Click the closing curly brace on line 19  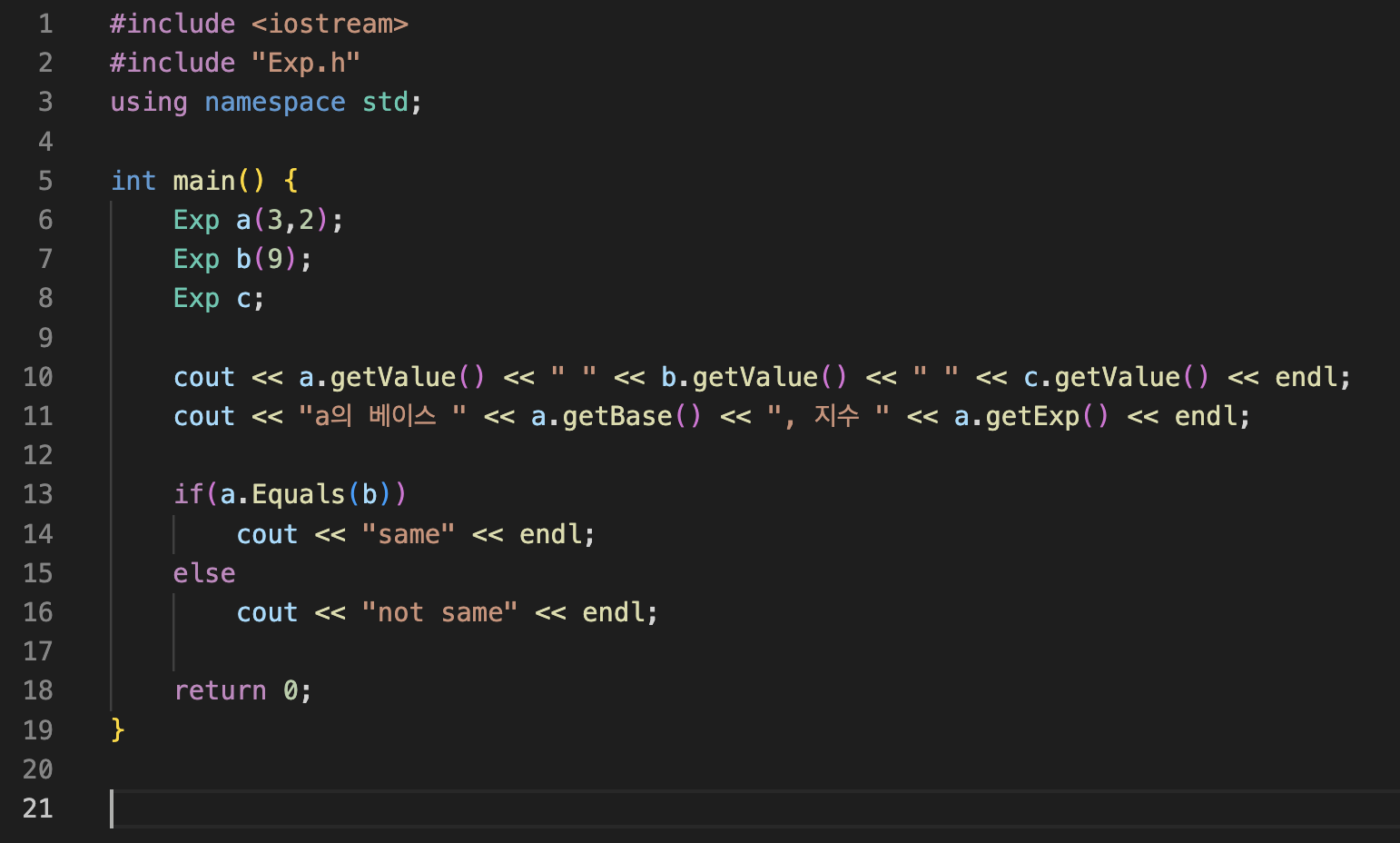(x=118, y=729)
